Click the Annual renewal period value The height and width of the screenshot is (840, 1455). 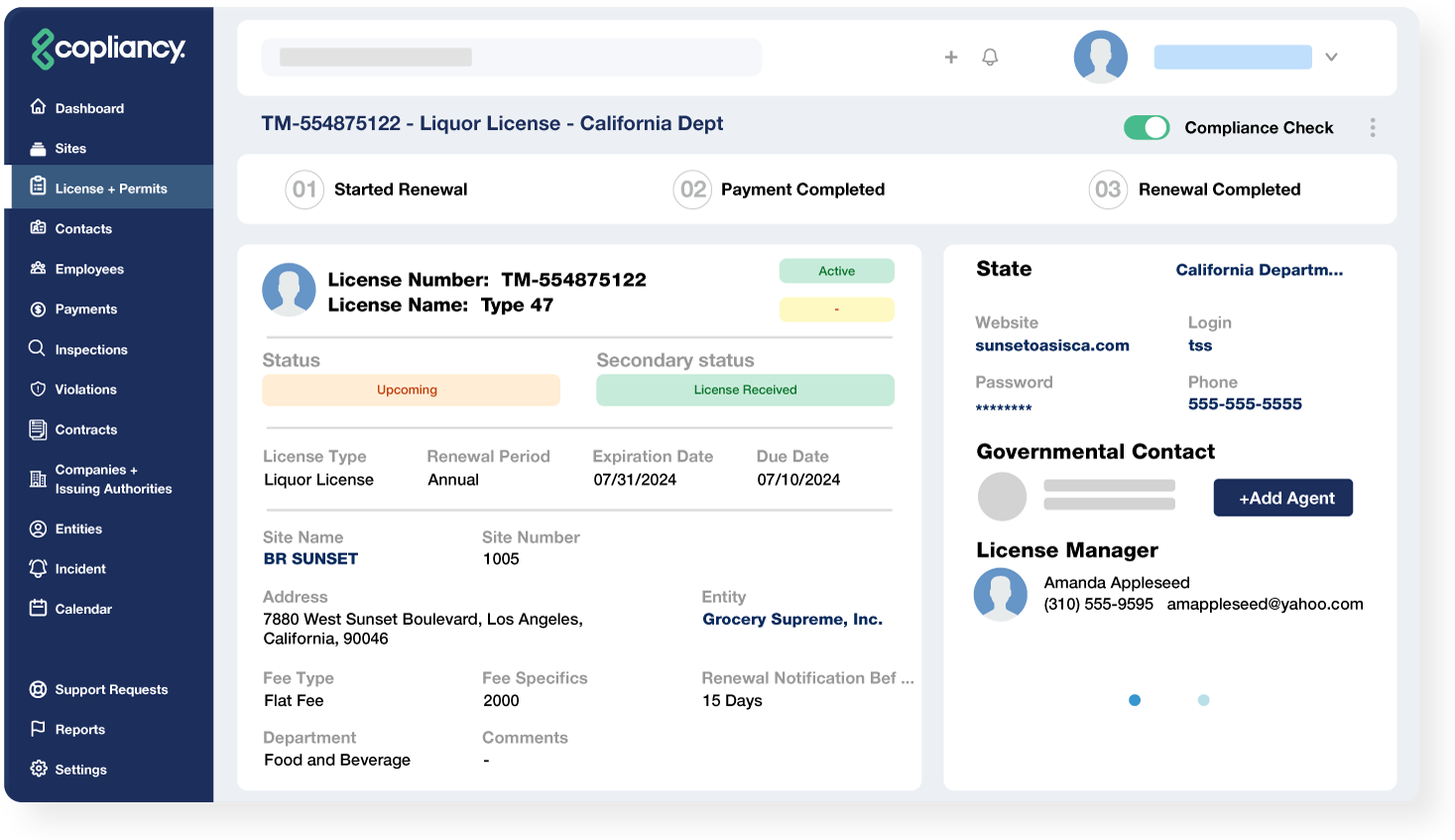point(453,480)
